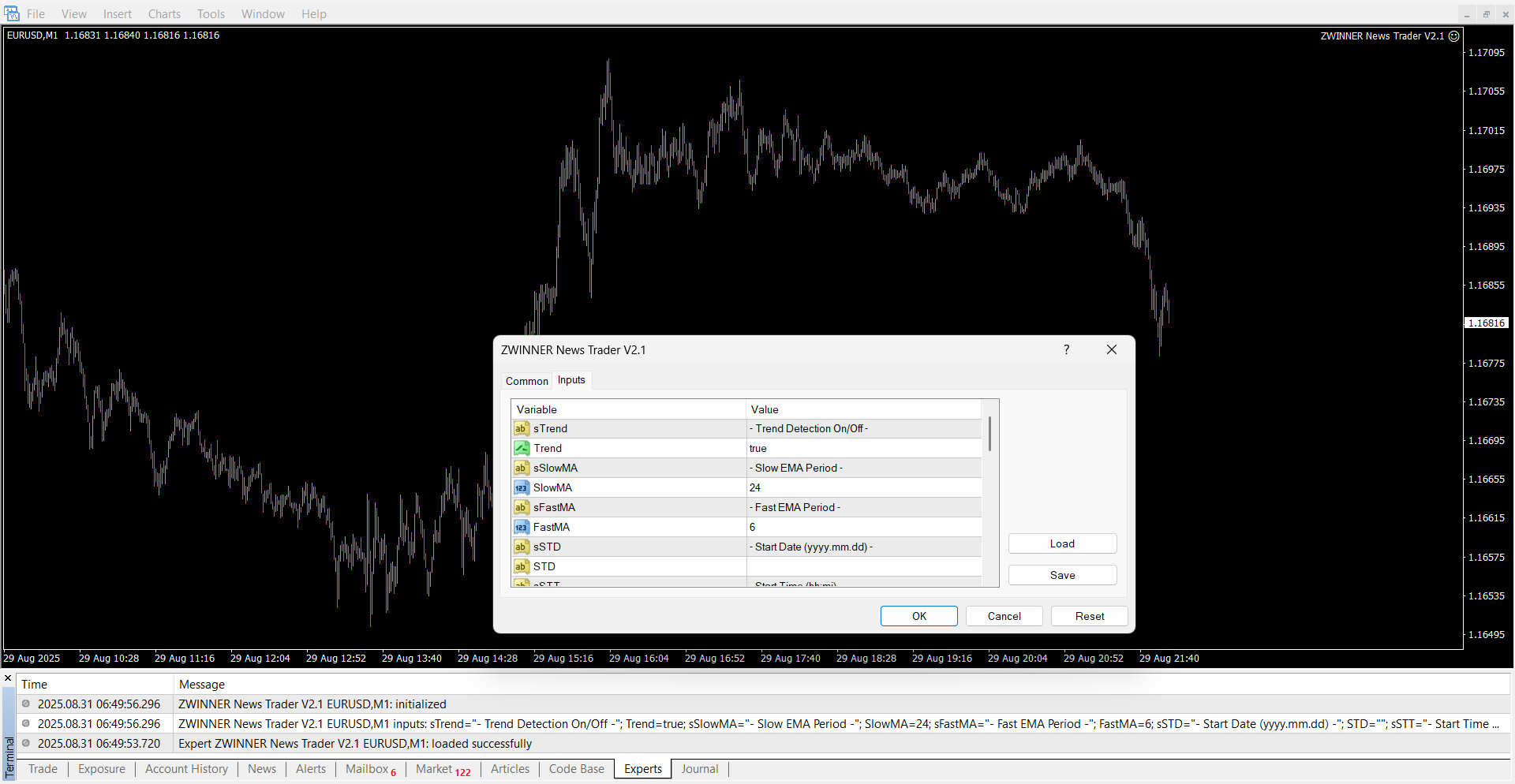This screenshot has width=1515, height=784.
Task: Open the Charts menu
Action: coord(164,13)
